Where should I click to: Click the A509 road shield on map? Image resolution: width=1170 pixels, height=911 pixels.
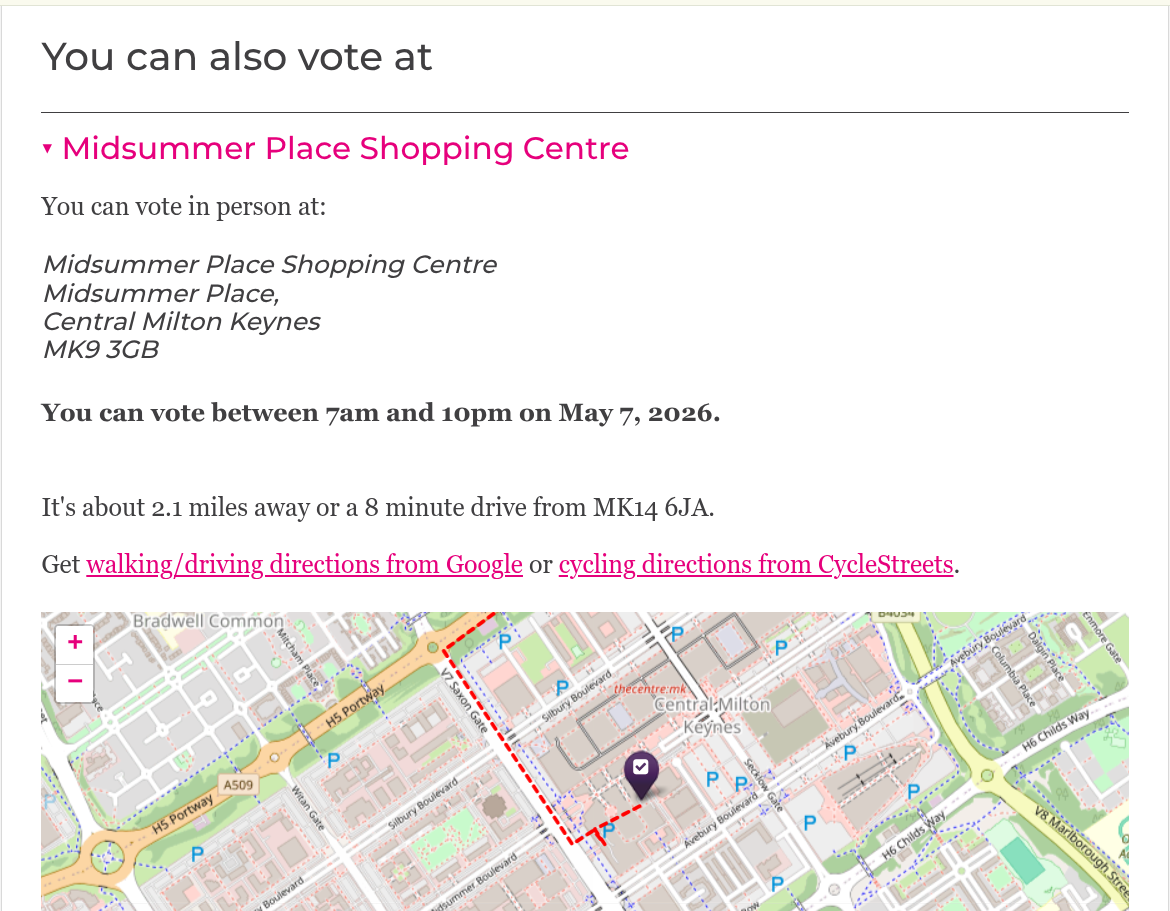tap(238, 785)
